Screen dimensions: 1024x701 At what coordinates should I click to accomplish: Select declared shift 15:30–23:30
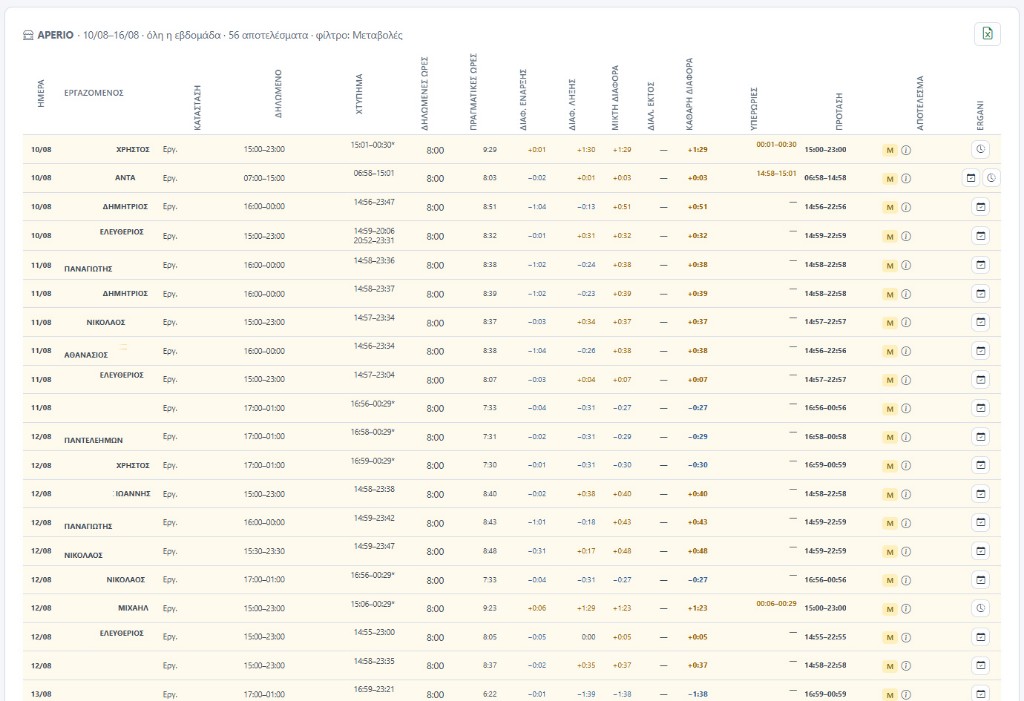click(264, 551)
